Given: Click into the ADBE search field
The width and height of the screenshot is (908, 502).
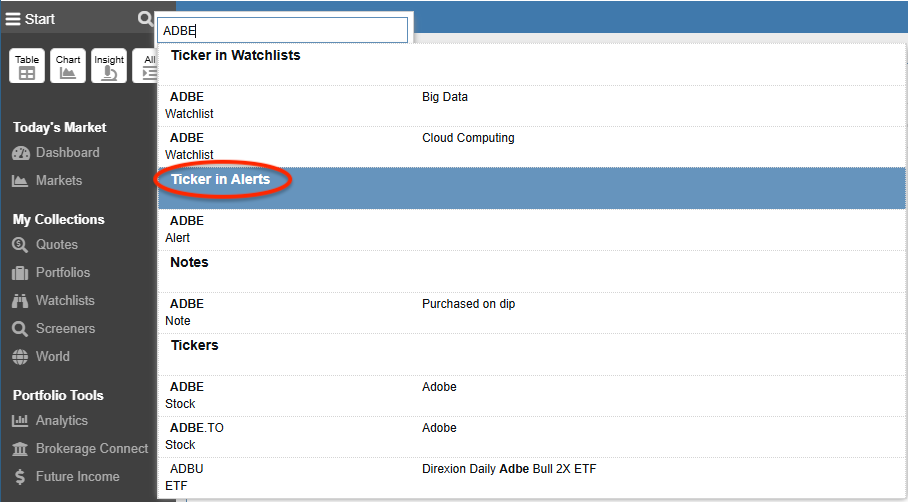Looking at the screenshot, I should click(x=283, y=30).
